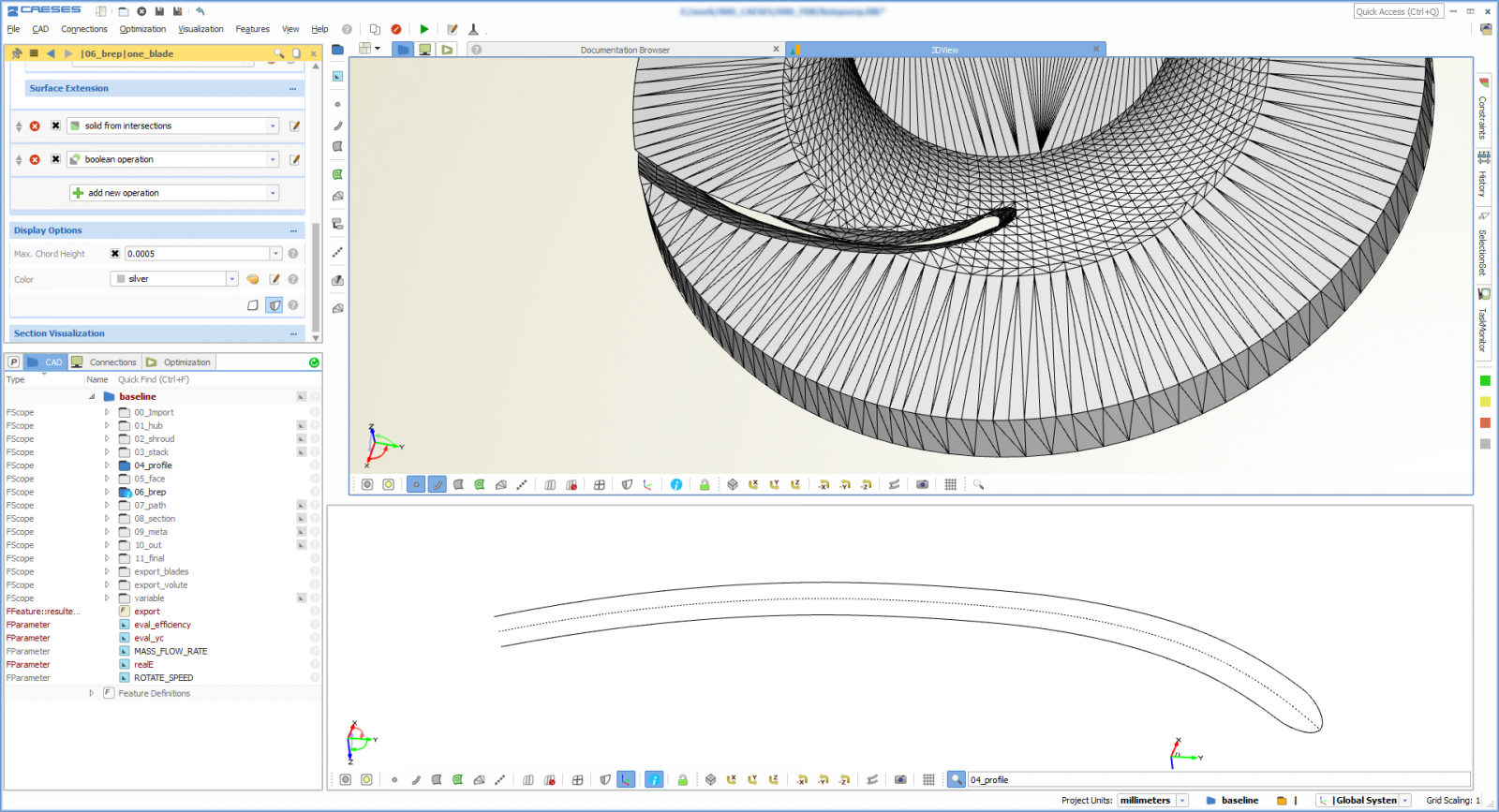This screenshot has width=1499, height=812.
Task: Open the Max. Chord Height value dropdown
Action: (276, 254)
